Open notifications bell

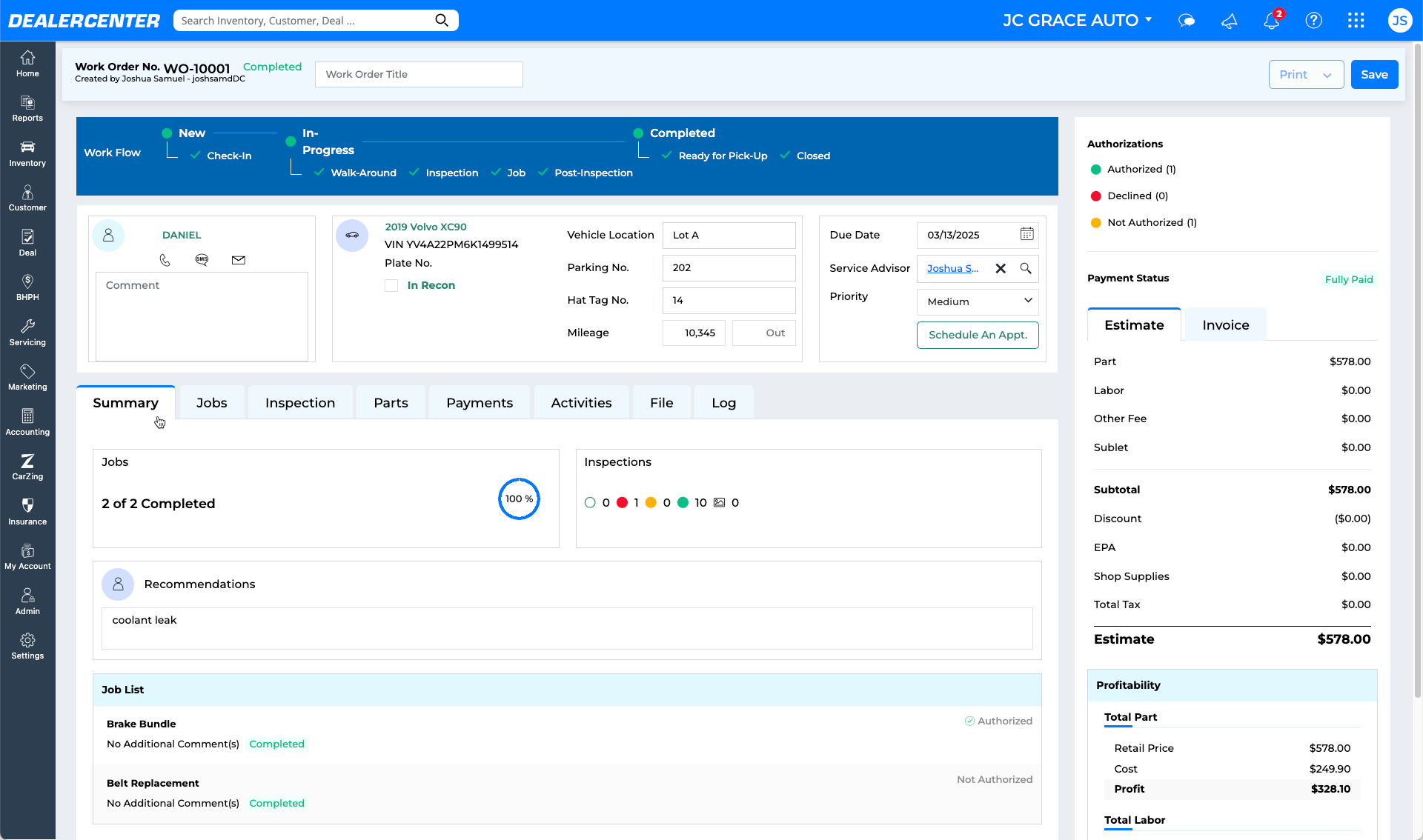point(1272,21)
